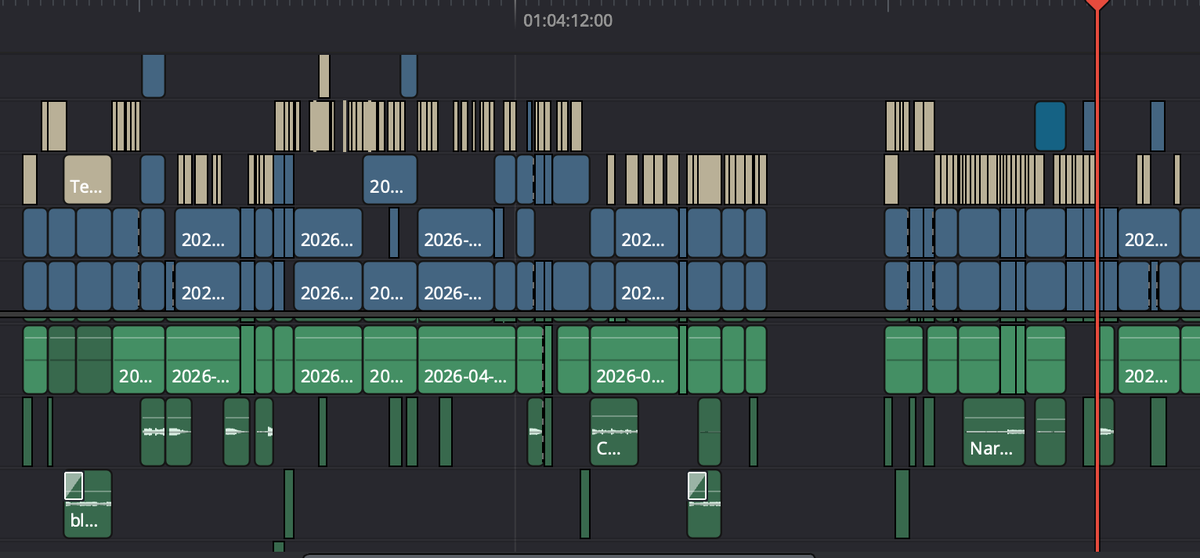The height and width of the screenshot is (558, 1200).
Task: Select the 'C...' audio clip
Action: click(614, 432)
